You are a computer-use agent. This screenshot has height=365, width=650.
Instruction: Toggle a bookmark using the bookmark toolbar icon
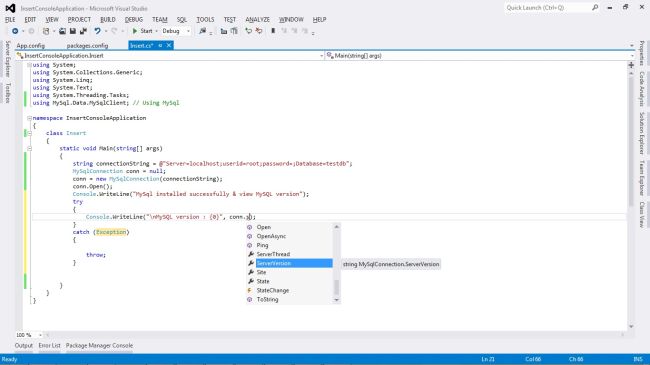[273, 31]
